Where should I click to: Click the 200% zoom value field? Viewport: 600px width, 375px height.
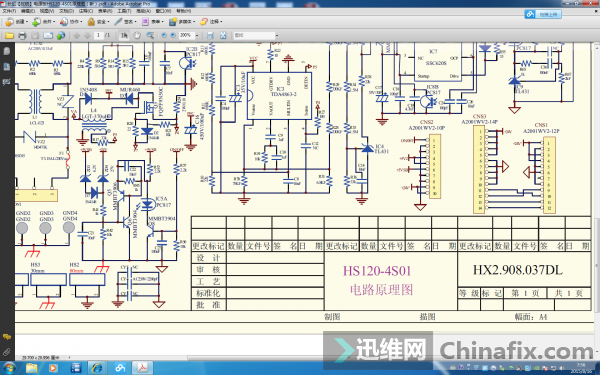[187, 36]
